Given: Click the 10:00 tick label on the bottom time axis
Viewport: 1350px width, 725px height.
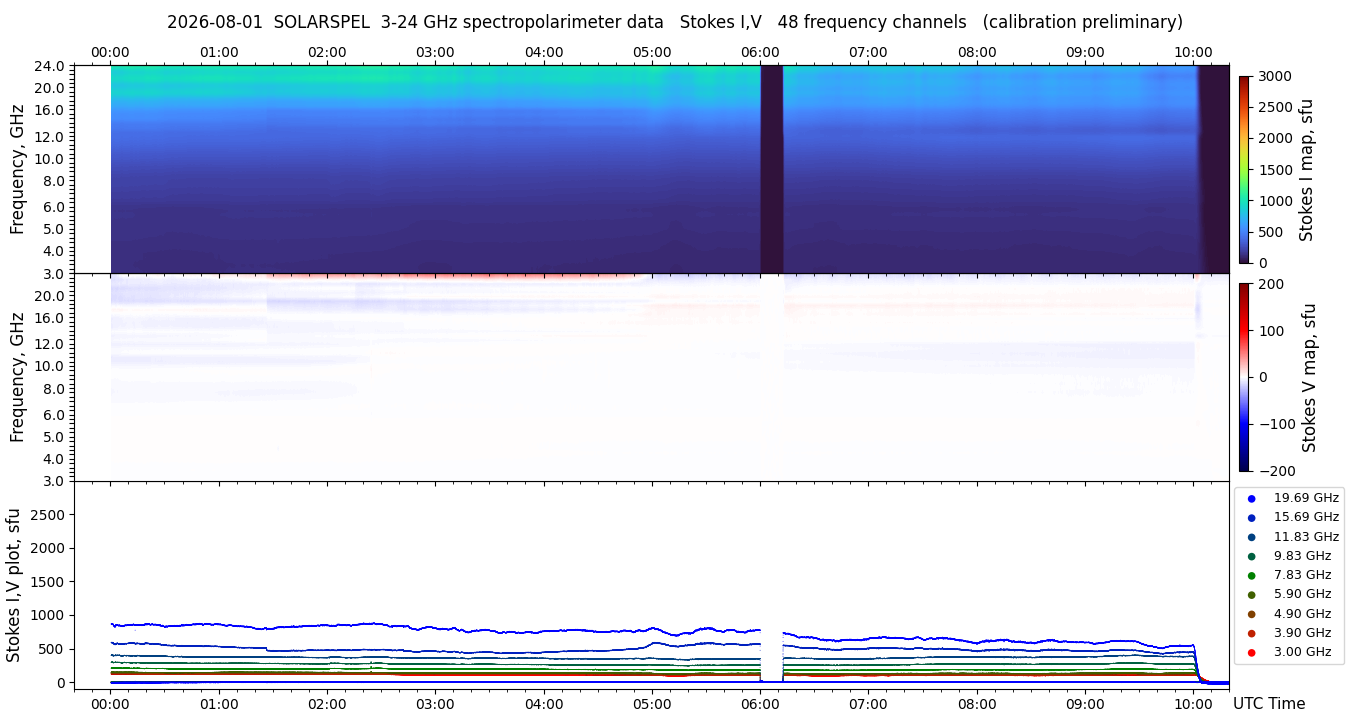Looking at the screenshot, I should 1194,704.
